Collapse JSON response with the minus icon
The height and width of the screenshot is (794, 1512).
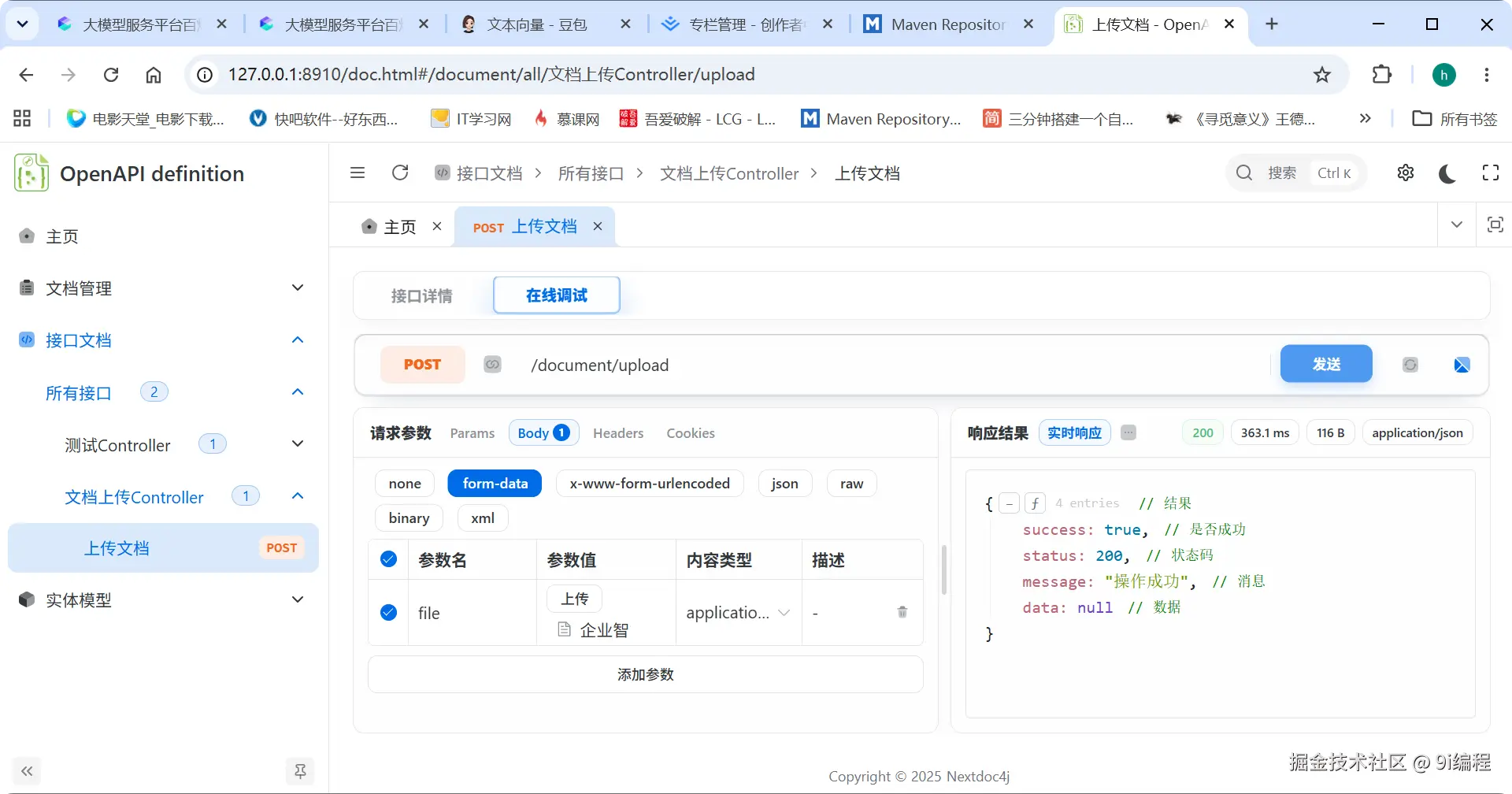pos(1009,503)
